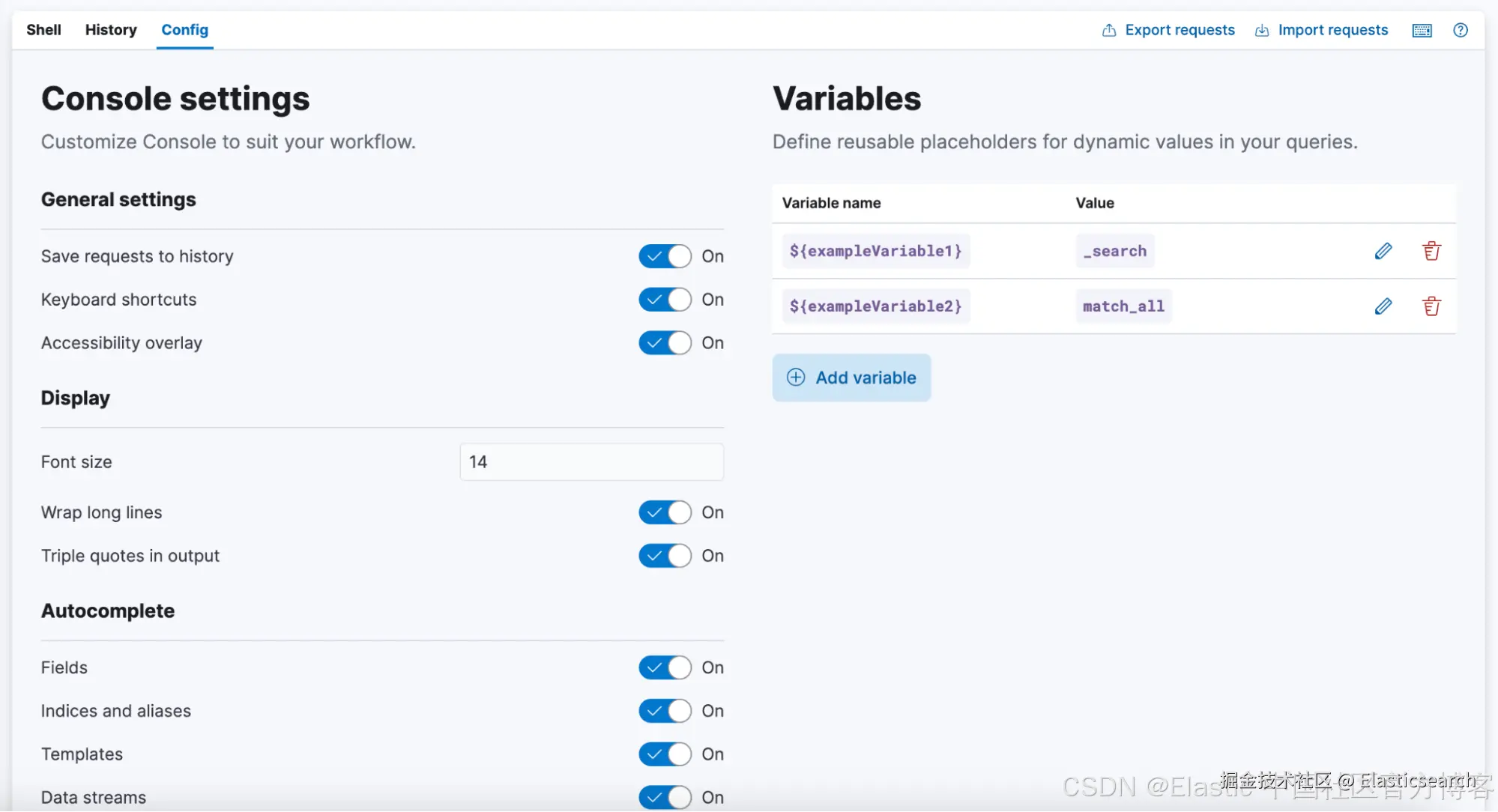Click the delete trash icon for exampleVariable1
1498x812 pixels.
click(1431, 251)
